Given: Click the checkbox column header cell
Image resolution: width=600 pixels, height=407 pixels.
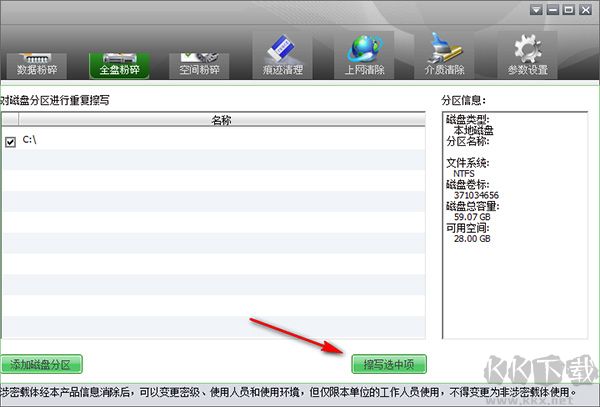Looking at the screenshot, I should pyautogui.click(x=10, y=120).
